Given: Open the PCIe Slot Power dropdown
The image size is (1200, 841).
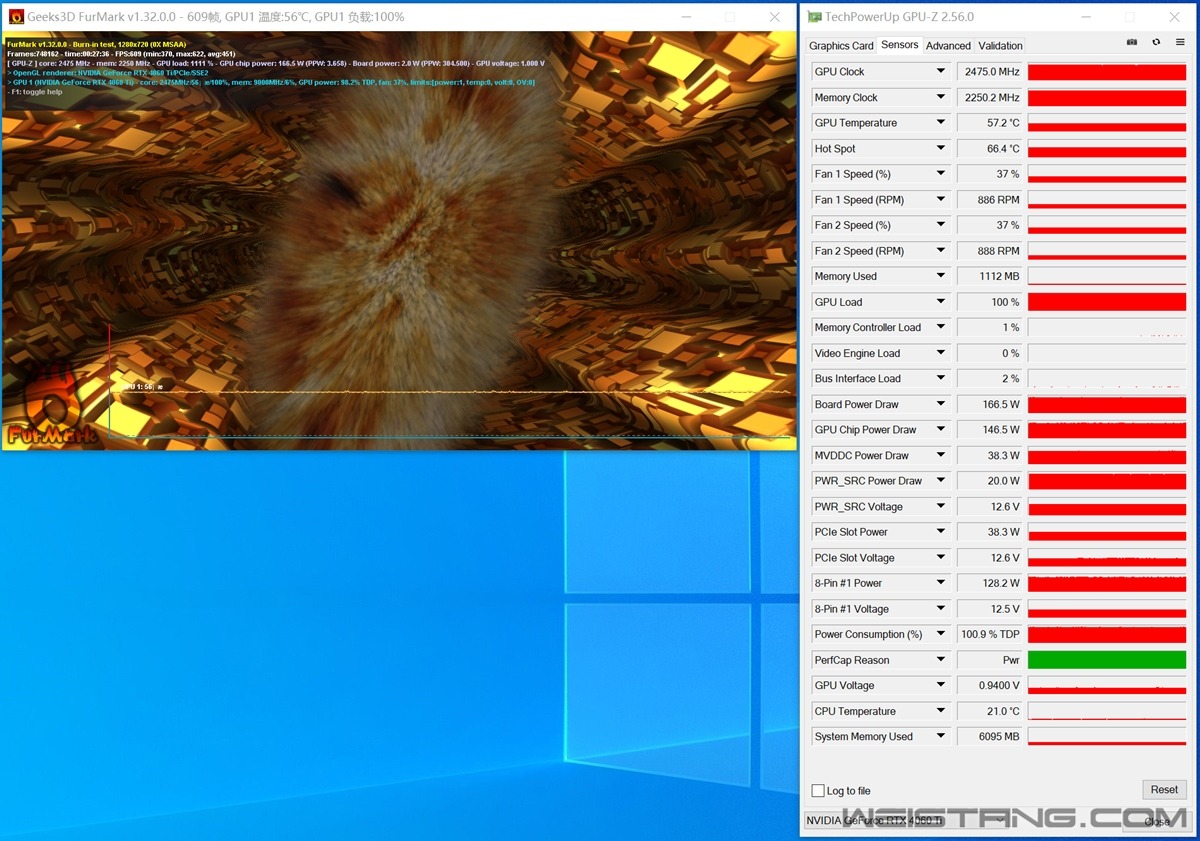Looking at the screenshot, I should coord(941,532).
